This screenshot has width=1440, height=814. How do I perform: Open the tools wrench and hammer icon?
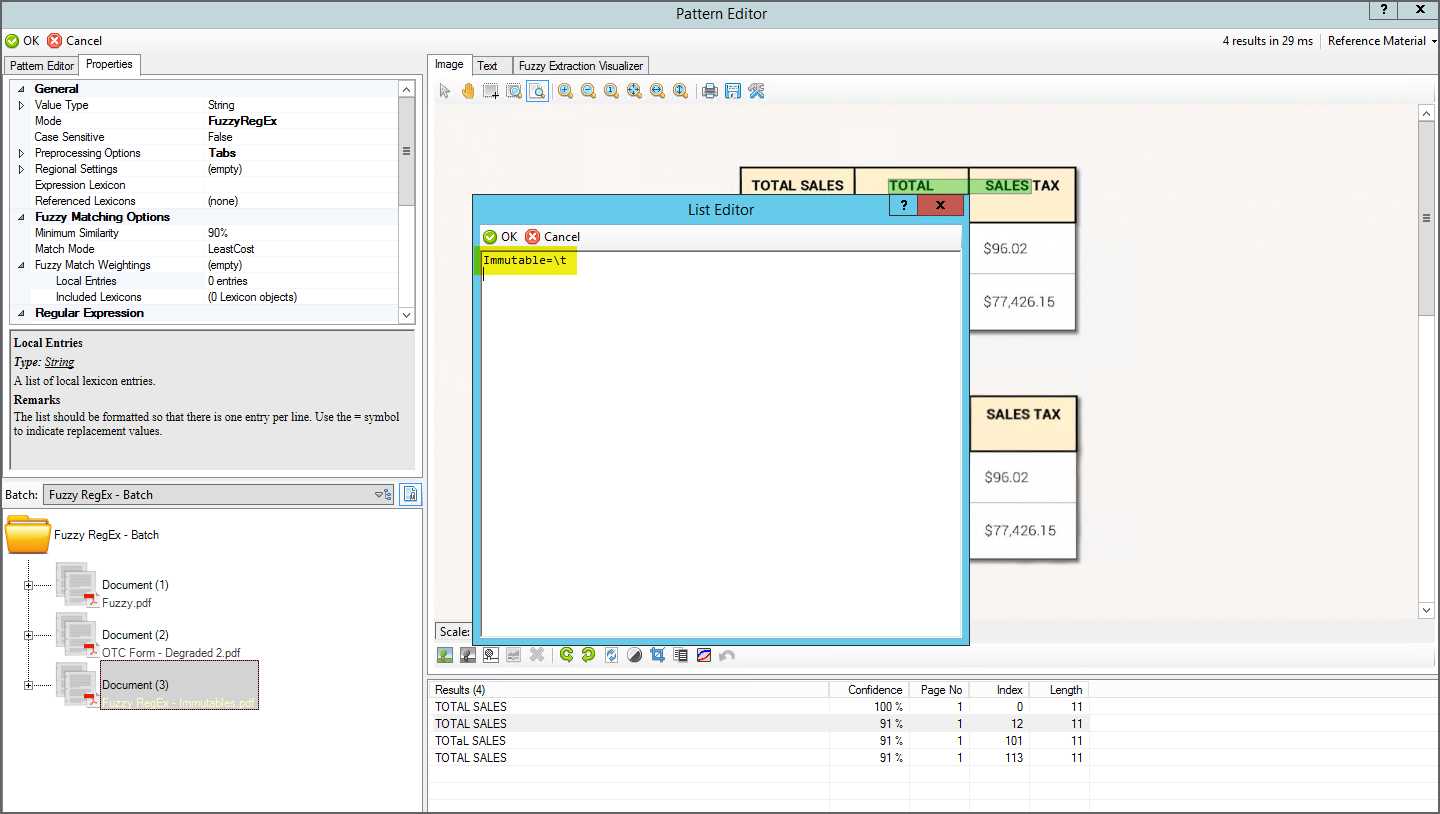(756, 91)
